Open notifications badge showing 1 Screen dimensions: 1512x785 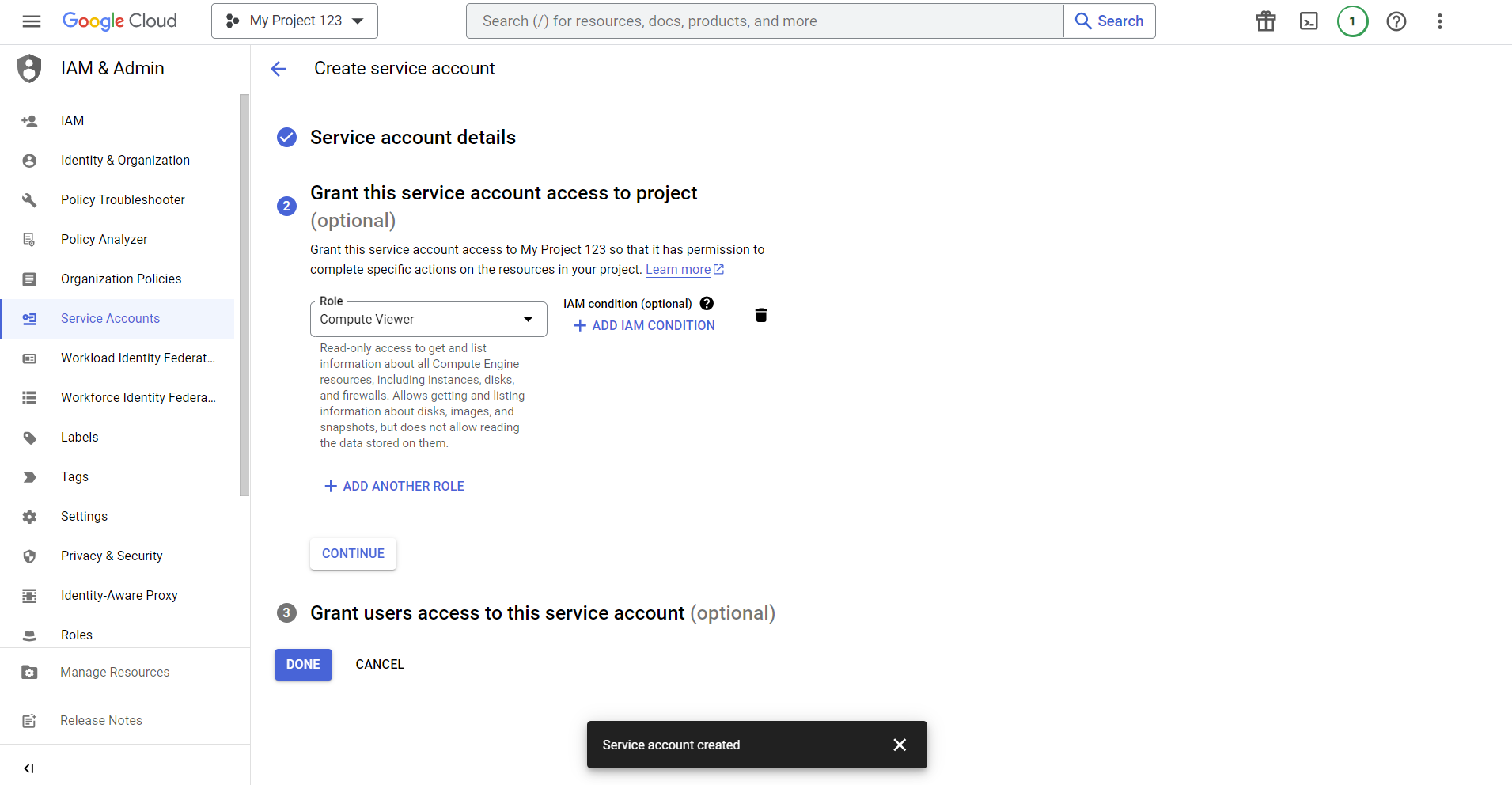1353,21
